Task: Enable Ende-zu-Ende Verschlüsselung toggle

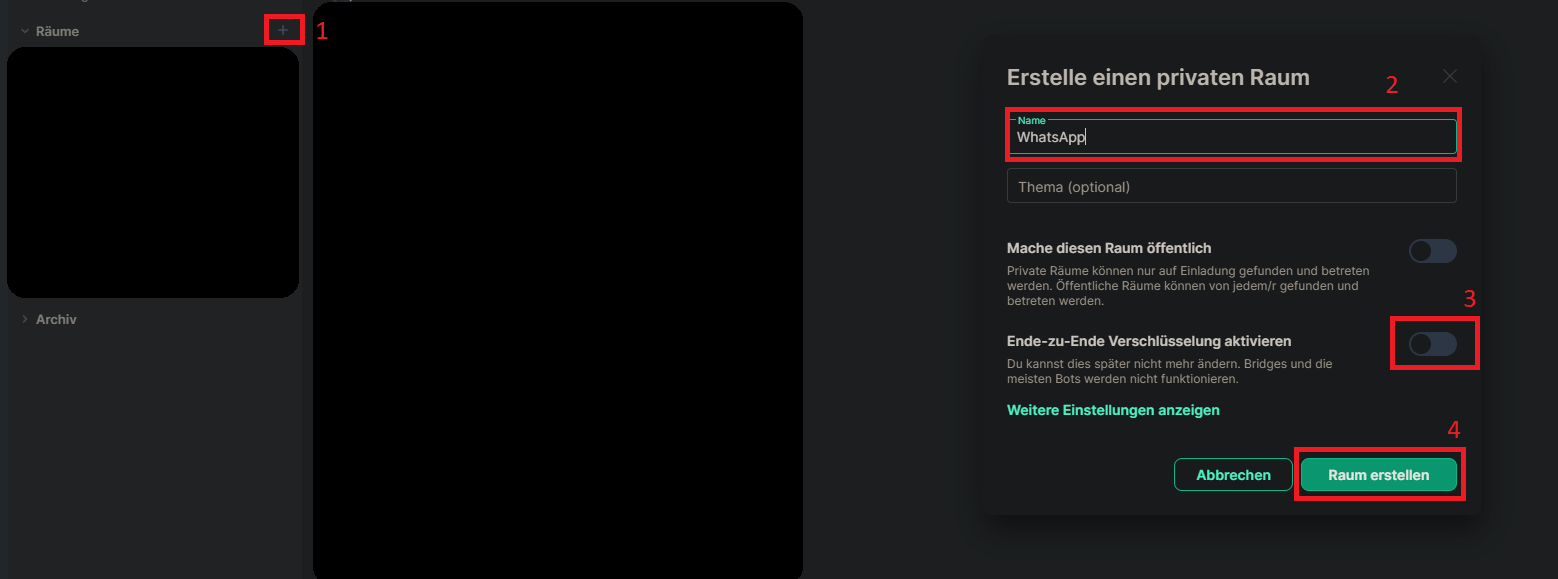Action: [x=1432, y=344]
